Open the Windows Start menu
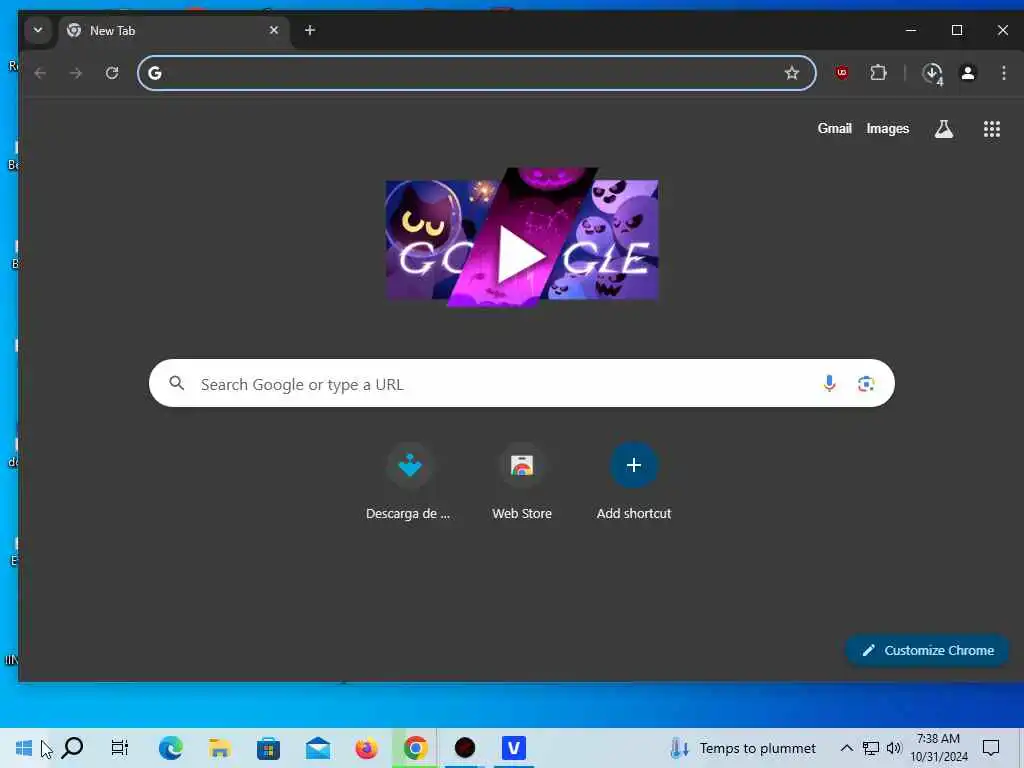 (24, 748)
